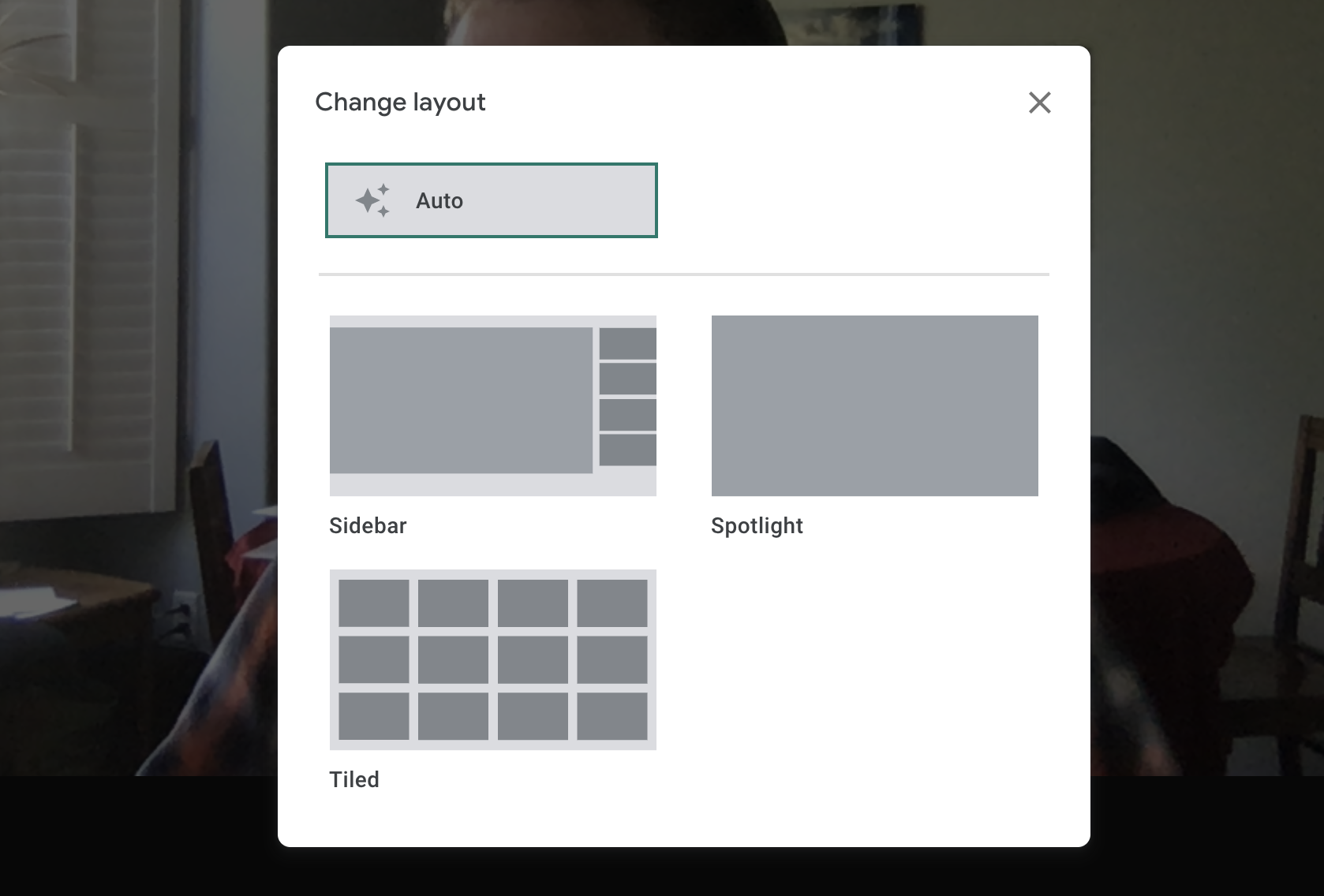The width and height of the screenshot is (1324, 896).
Task: Click the Sidebar label
Action: pos(368,526)
